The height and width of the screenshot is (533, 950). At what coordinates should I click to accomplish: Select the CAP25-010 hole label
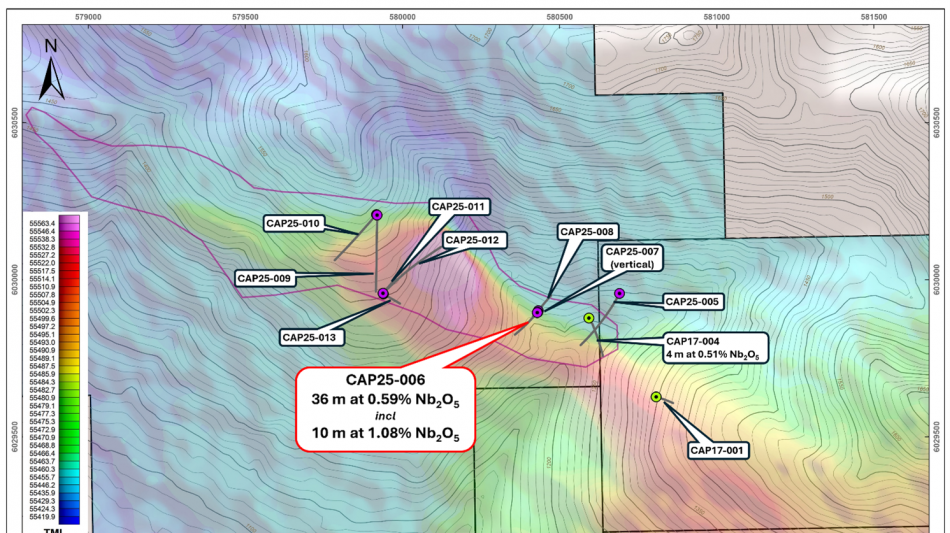point(292,223)
